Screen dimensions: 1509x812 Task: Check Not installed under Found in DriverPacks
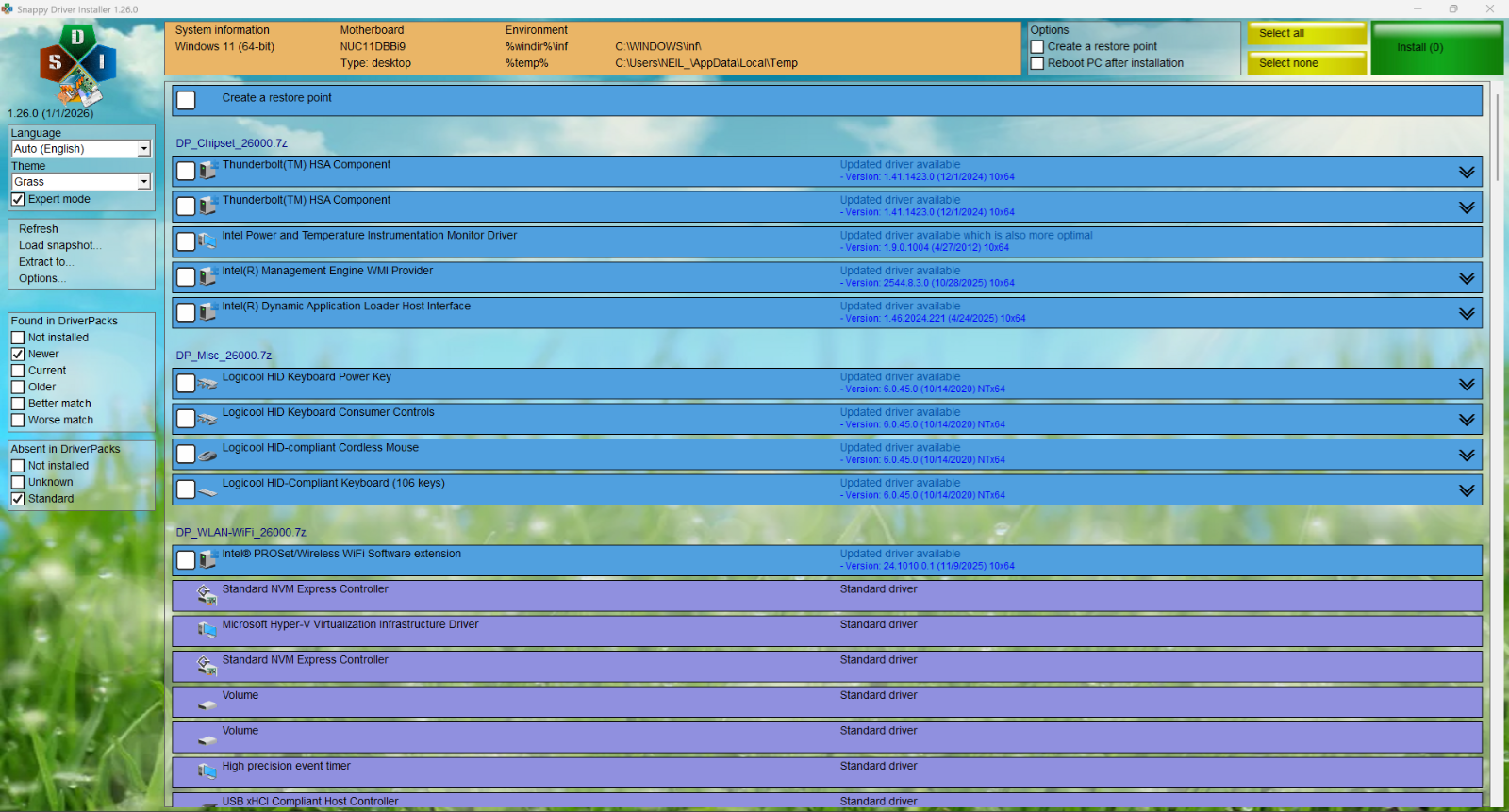click(18, 338)
